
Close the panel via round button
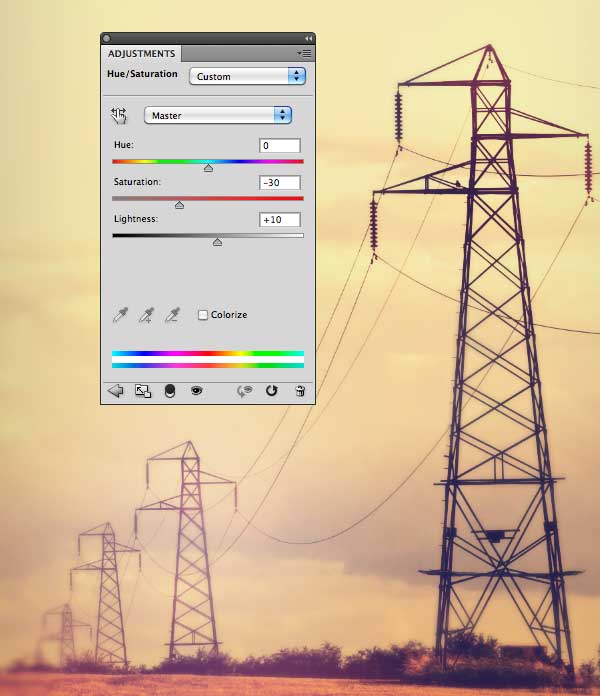107,38
